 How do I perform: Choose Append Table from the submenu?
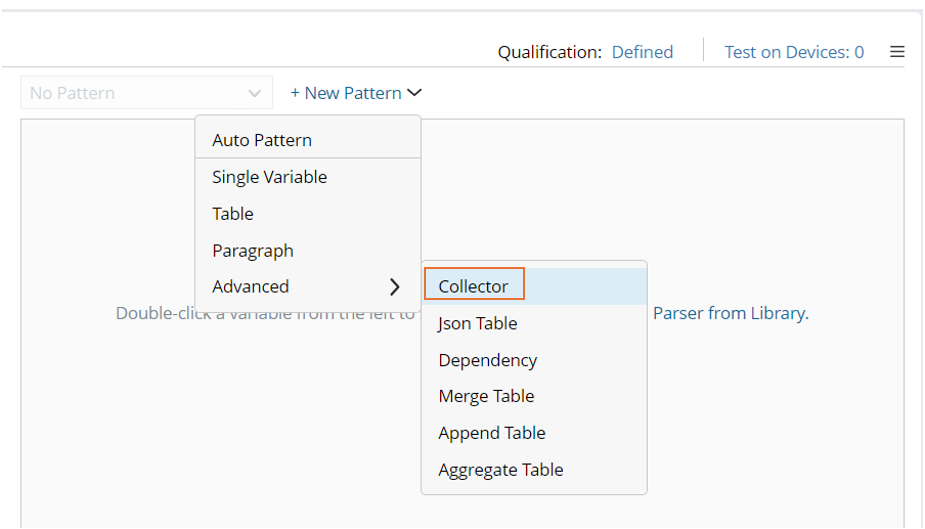(x=491, y=433)
